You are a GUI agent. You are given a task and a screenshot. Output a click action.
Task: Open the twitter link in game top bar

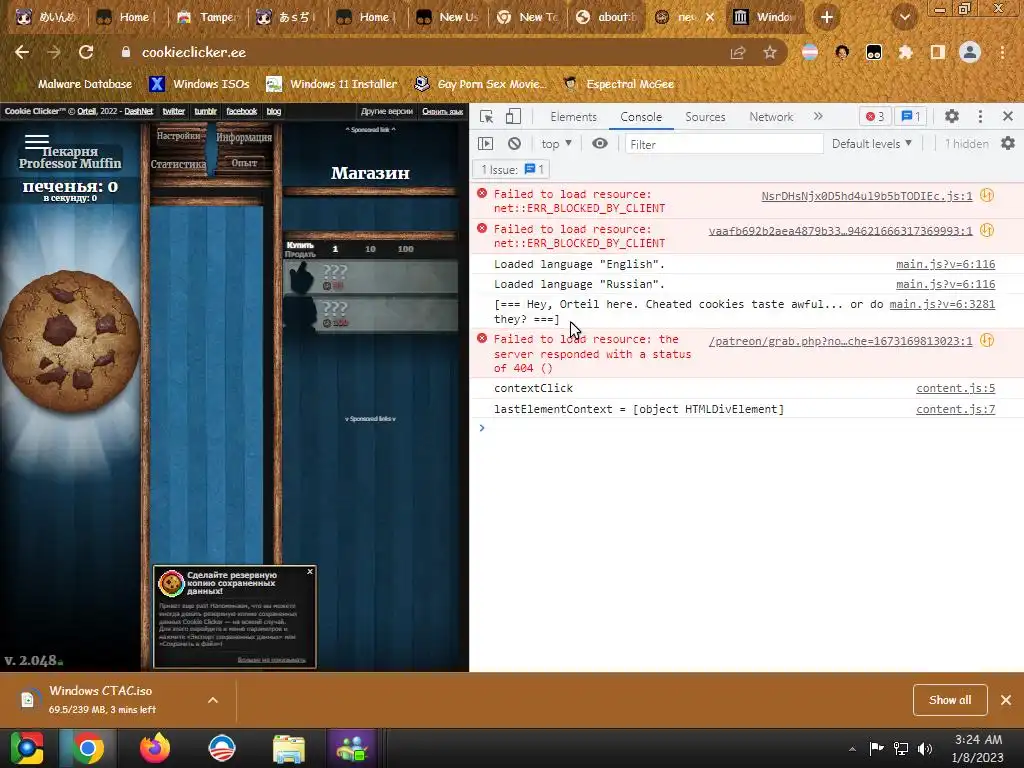[x=174, y=111]
